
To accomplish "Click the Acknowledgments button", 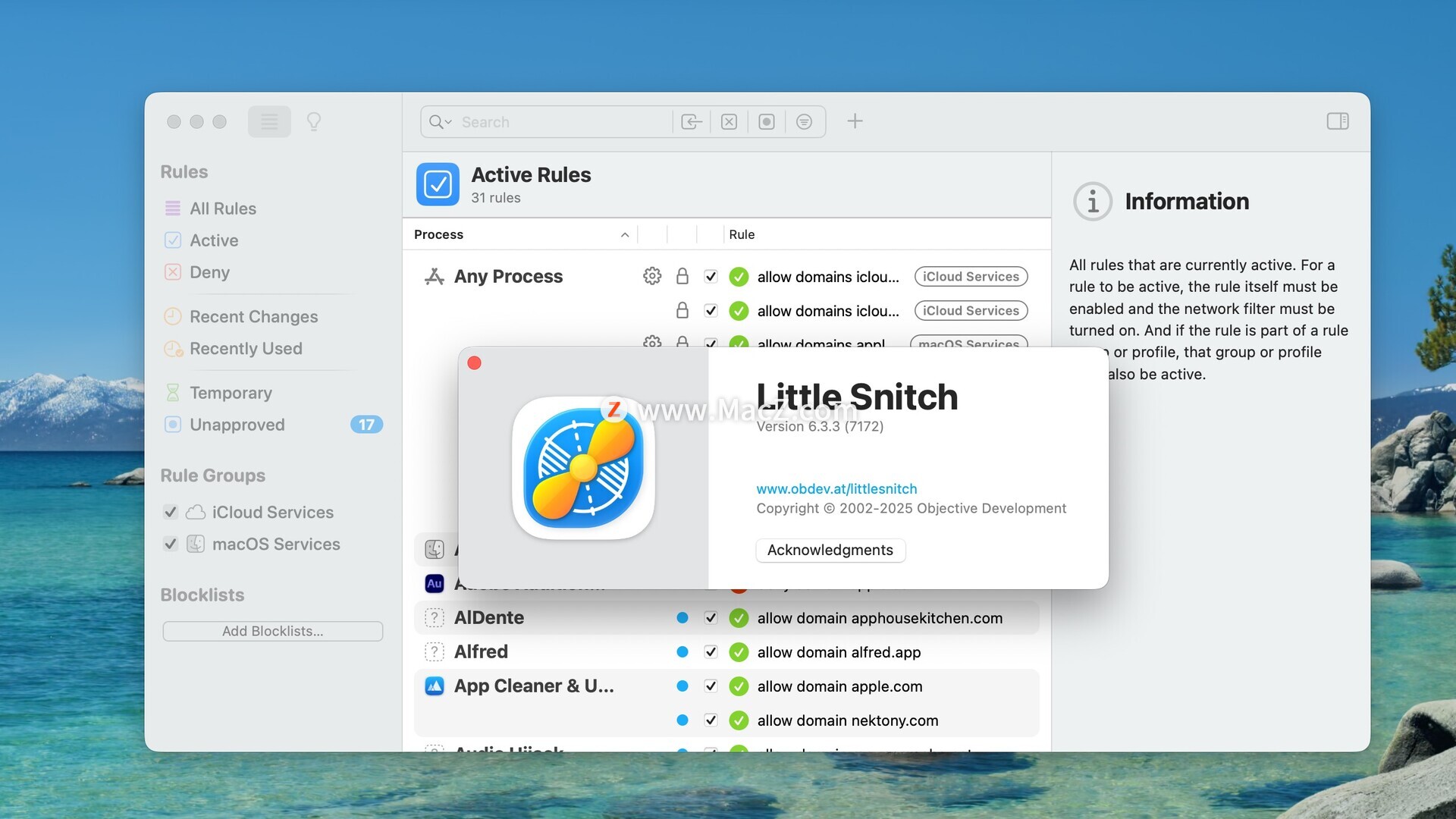I will pyautogui.click(x=830, y=550).
